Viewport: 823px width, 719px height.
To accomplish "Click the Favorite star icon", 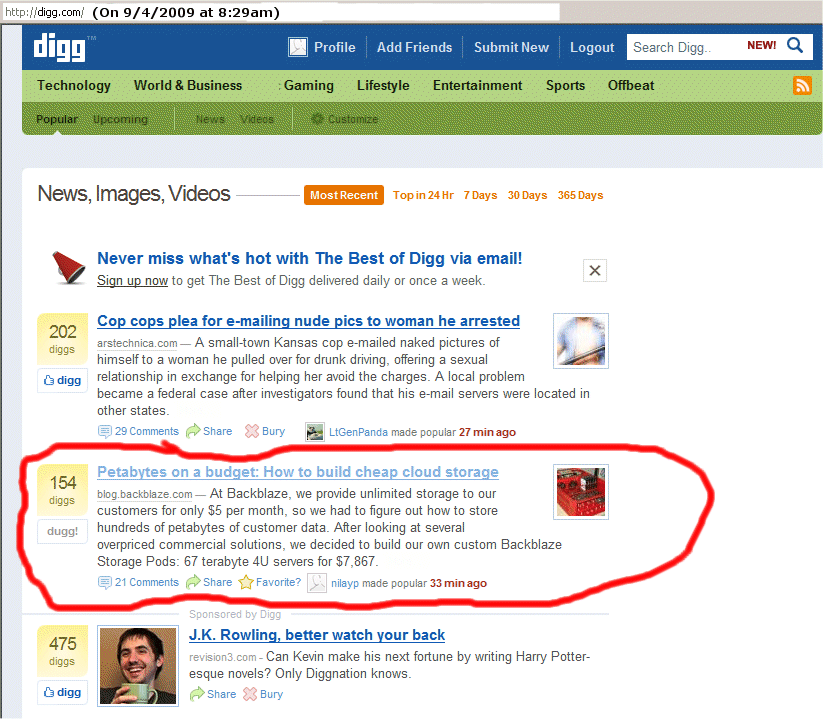I will tap(246, 582).
